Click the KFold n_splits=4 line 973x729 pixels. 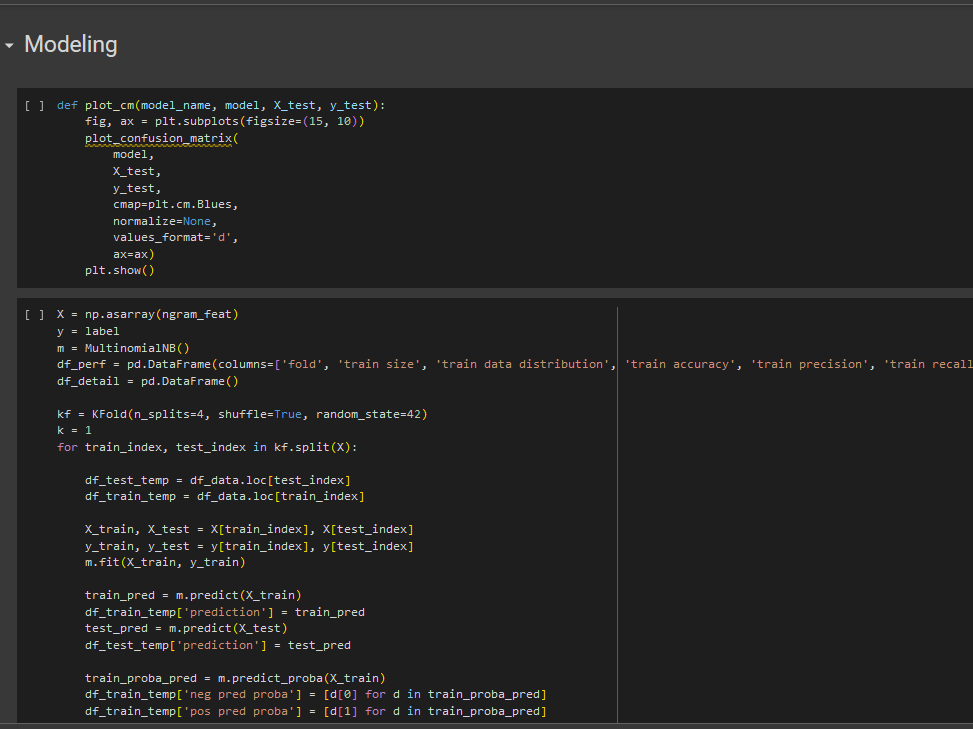coord(242,414)
